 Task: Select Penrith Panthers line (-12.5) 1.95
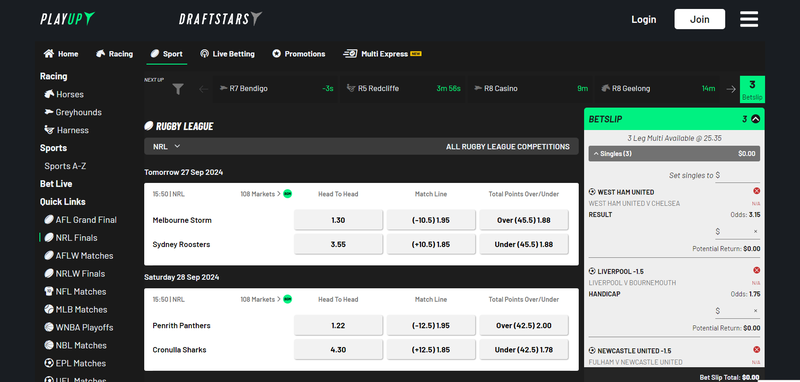coord(431,325)
